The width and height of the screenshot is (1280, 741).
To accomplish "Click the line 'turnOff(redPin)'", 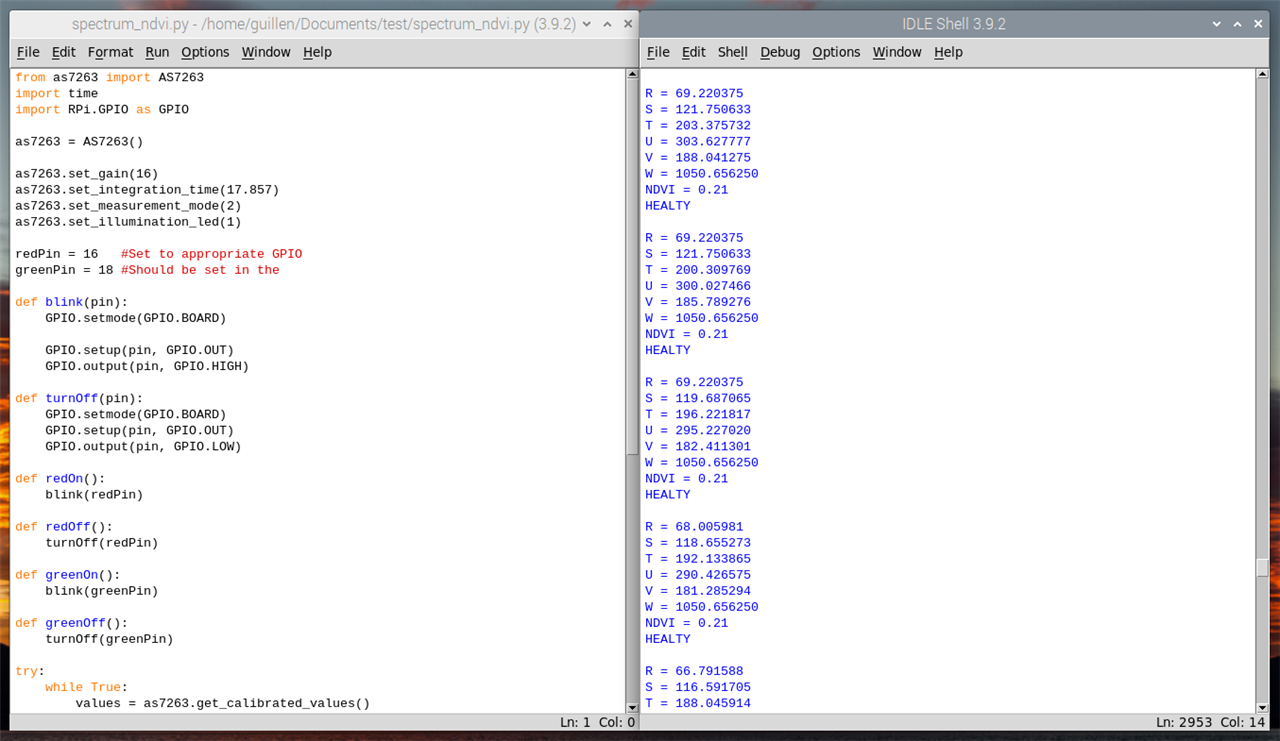I will click(101, 541).
